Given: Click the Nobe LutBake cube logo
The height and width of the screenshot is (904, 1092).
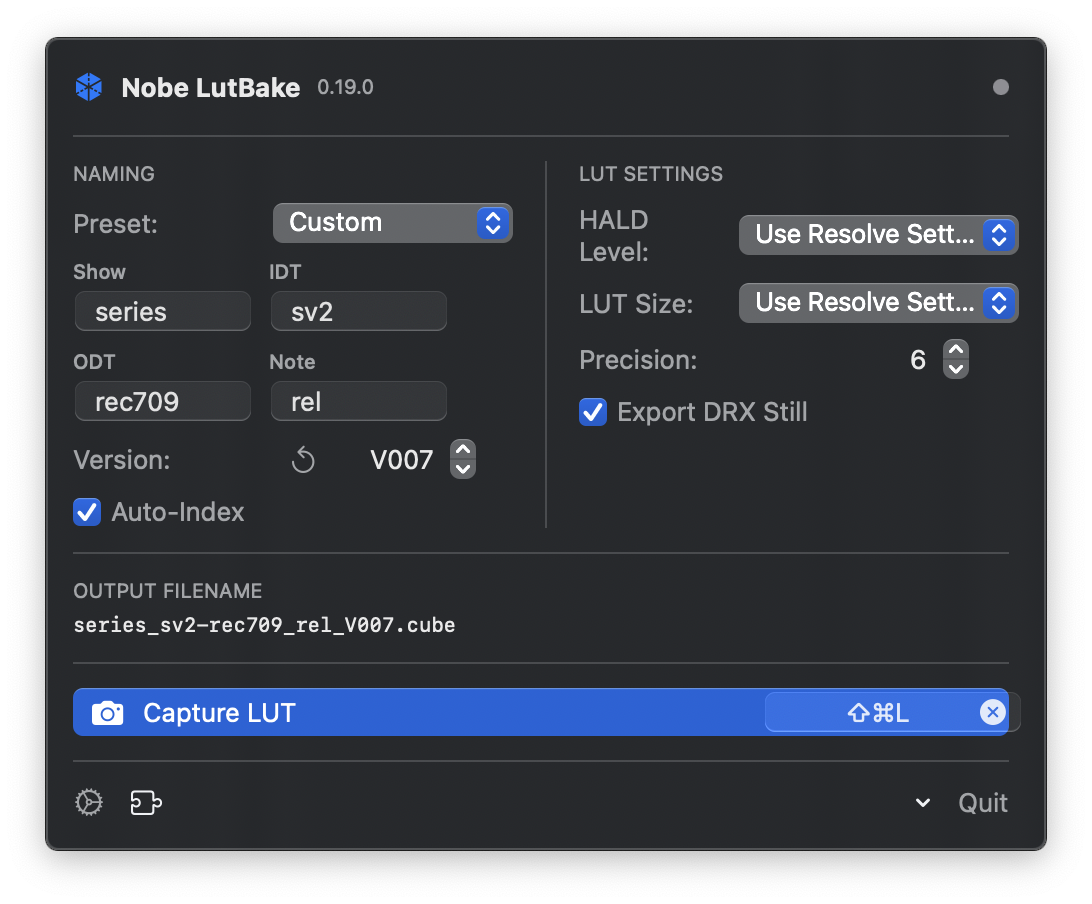Looking at the screenshot, I should tap(89, 88).
